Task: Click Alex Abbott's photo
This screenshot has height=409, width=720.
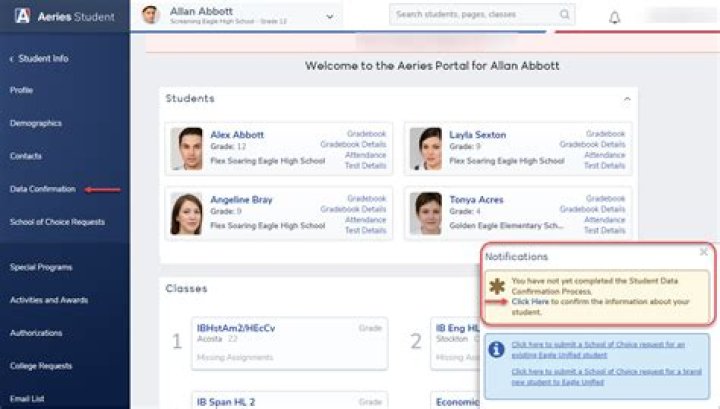Action: click(x=186, y=149)
